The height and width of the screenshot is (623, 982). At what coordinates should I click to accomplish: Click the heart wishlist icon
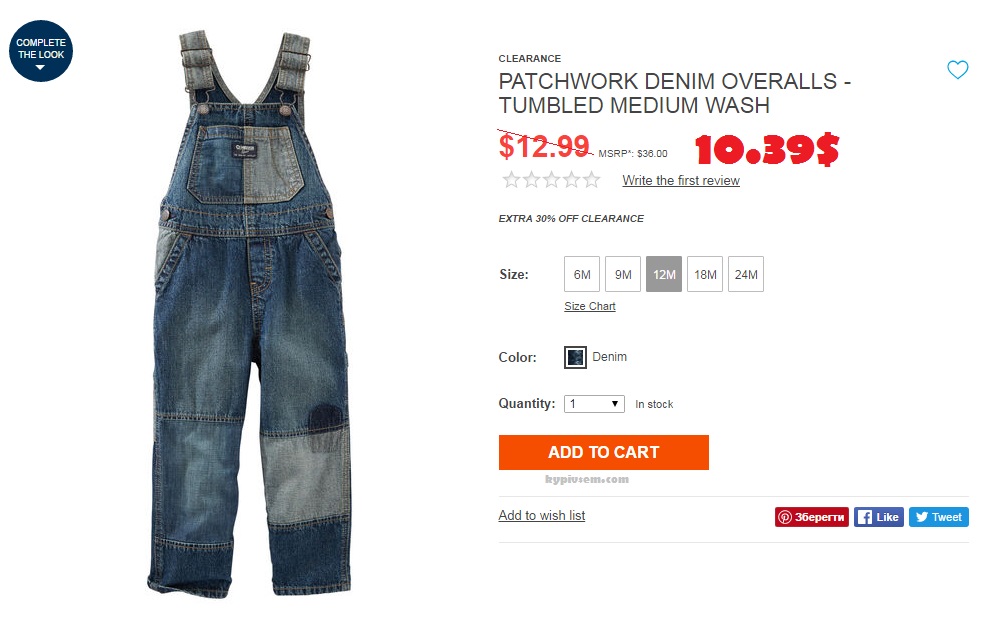(x=957, y=70)
